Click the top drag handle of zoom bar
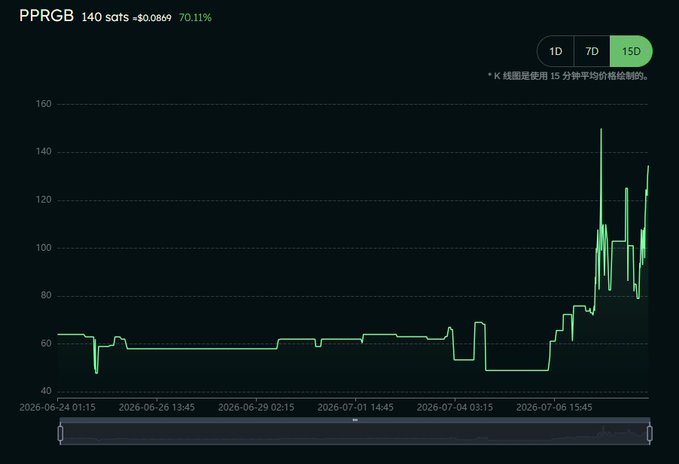 coord(355,420)
